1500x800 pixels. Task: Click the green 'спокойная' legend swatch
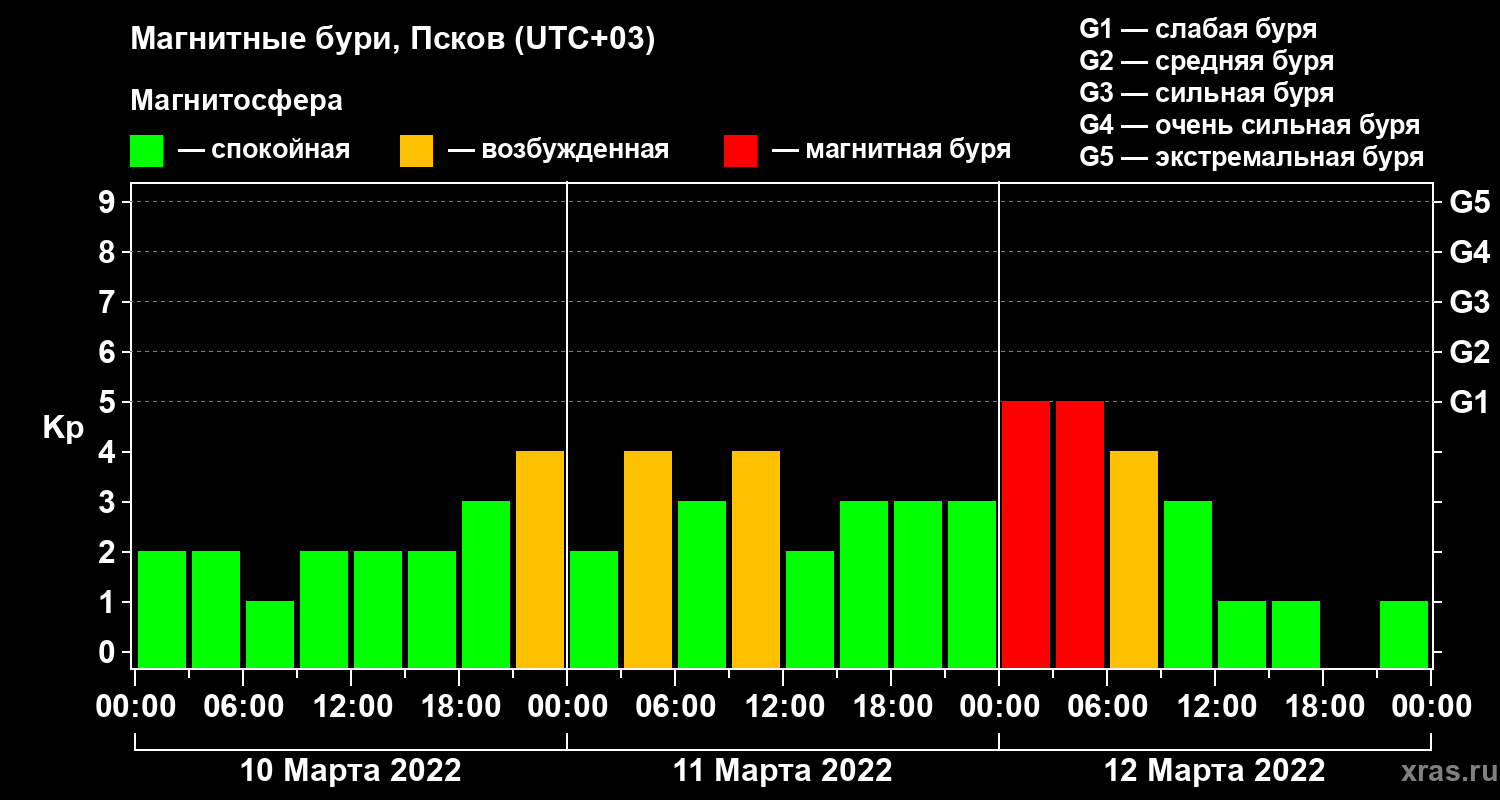point(146,151)
